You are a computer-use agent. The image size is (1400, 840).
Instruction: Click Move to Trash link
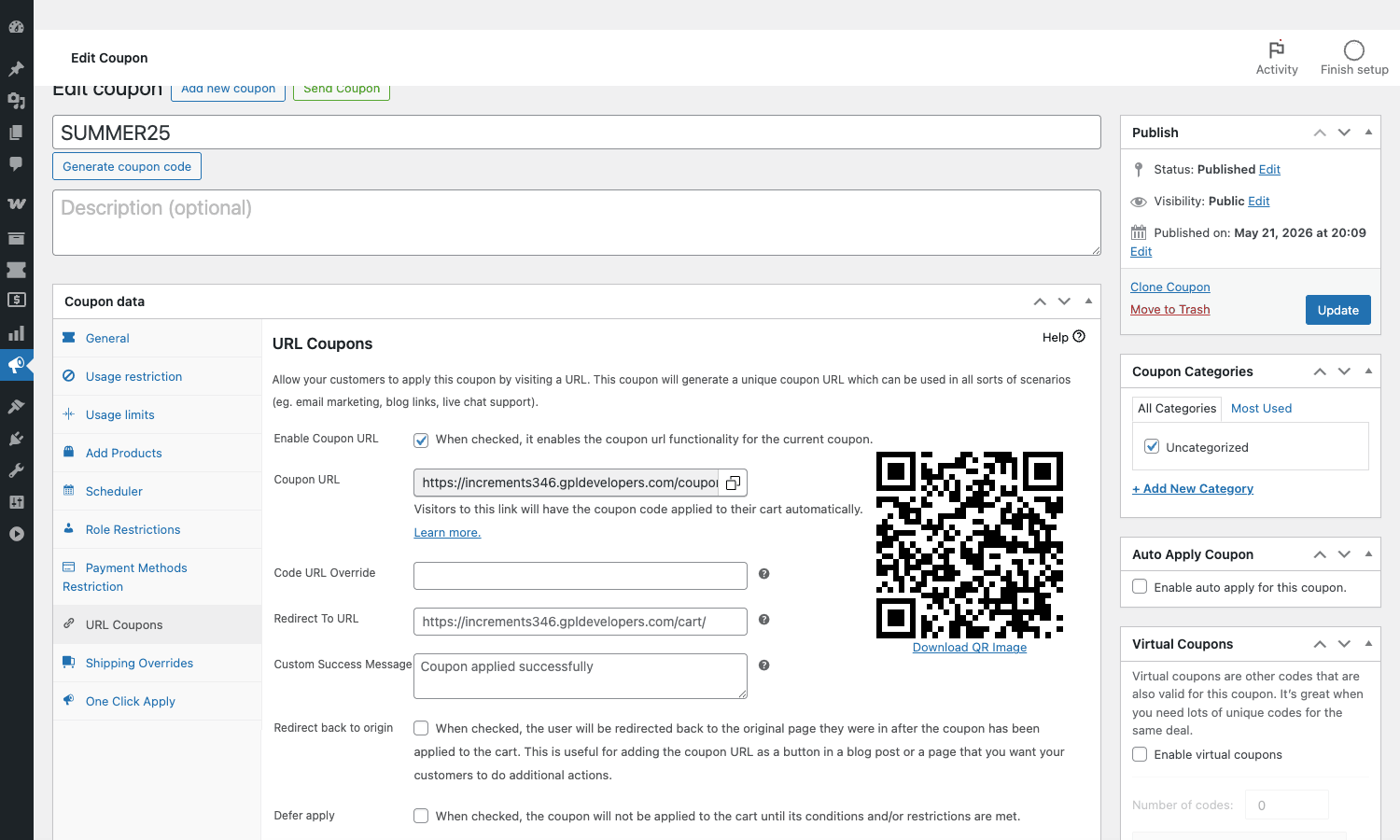coord(1169,310)
